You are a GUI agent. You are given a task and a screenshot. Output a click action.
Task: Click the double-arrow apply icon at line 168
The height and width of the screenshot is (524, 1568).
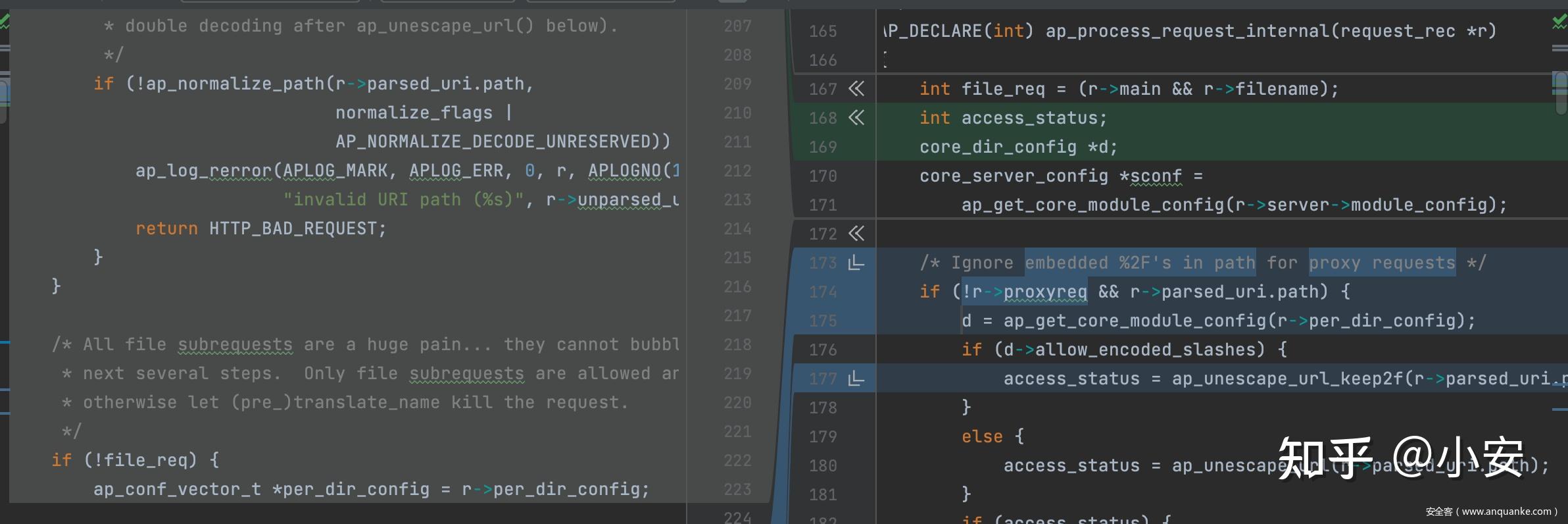[x=856, y=118]
